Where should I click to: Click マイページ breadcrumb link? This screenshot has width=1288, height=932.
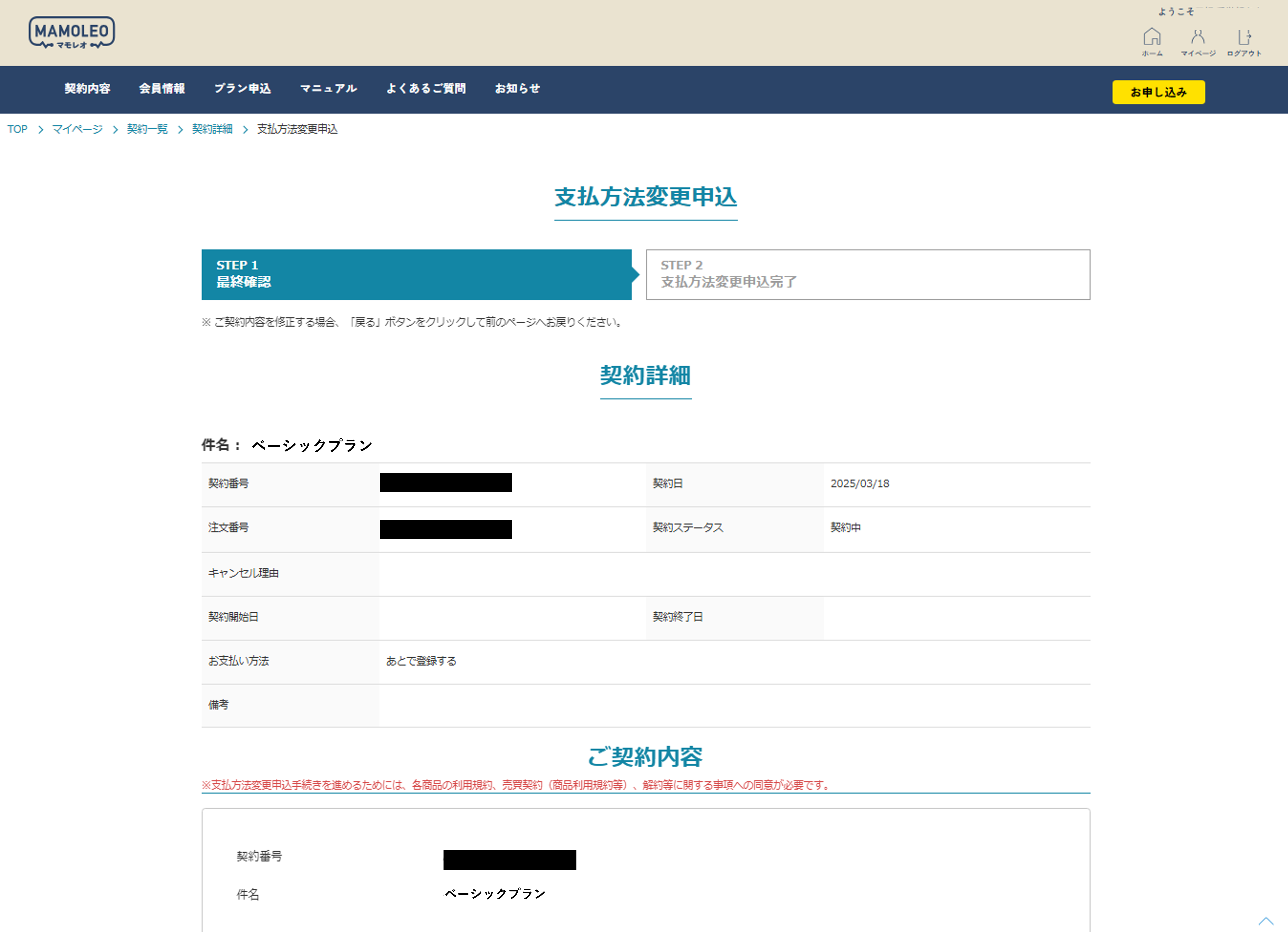pyautogui.click(x=77, y=130)
